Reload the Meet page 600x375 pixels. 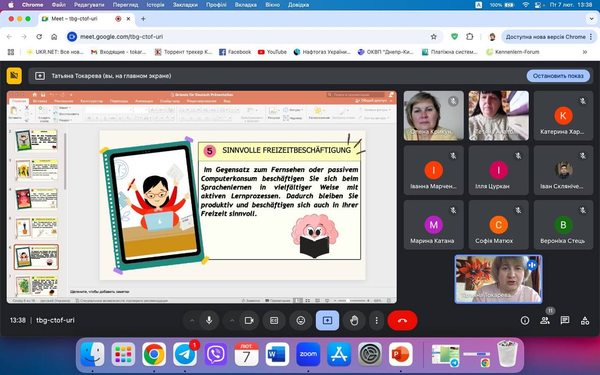[39, 37]
